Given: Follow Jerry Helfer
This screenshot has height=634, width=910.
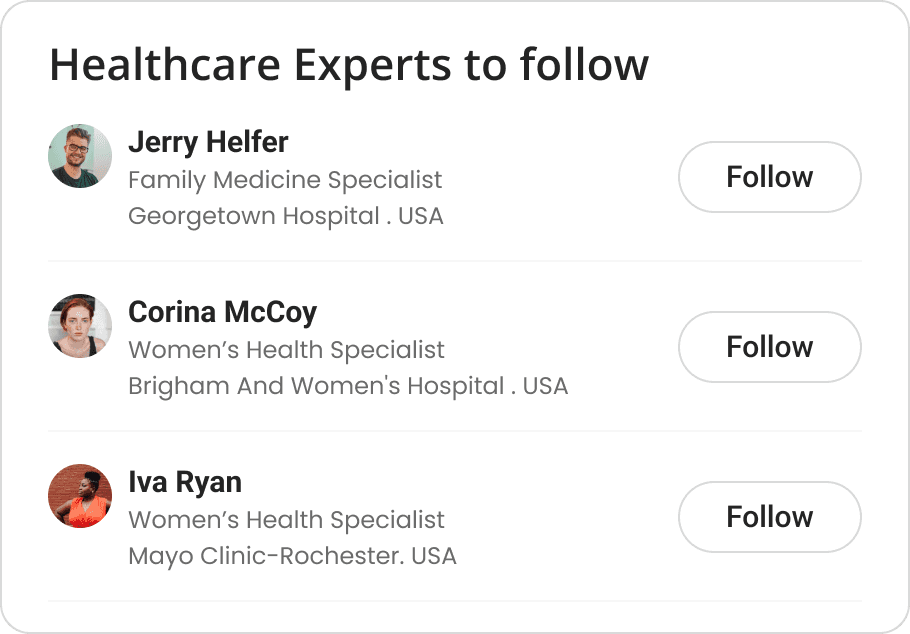Looking at the screenshot, I should coord(769,177).
